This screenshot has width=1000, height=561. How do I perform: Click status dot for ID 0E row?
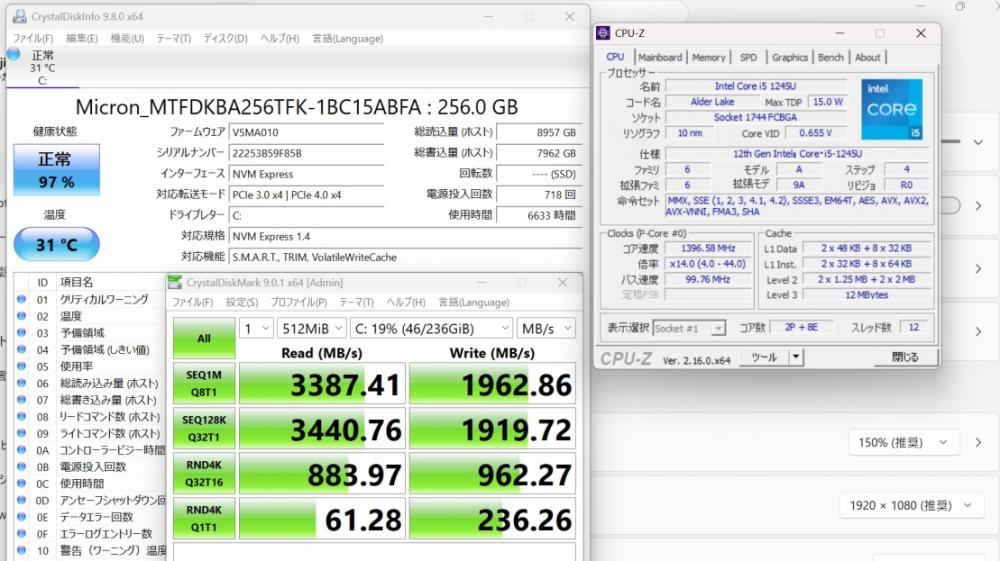[x=21, y=517]
